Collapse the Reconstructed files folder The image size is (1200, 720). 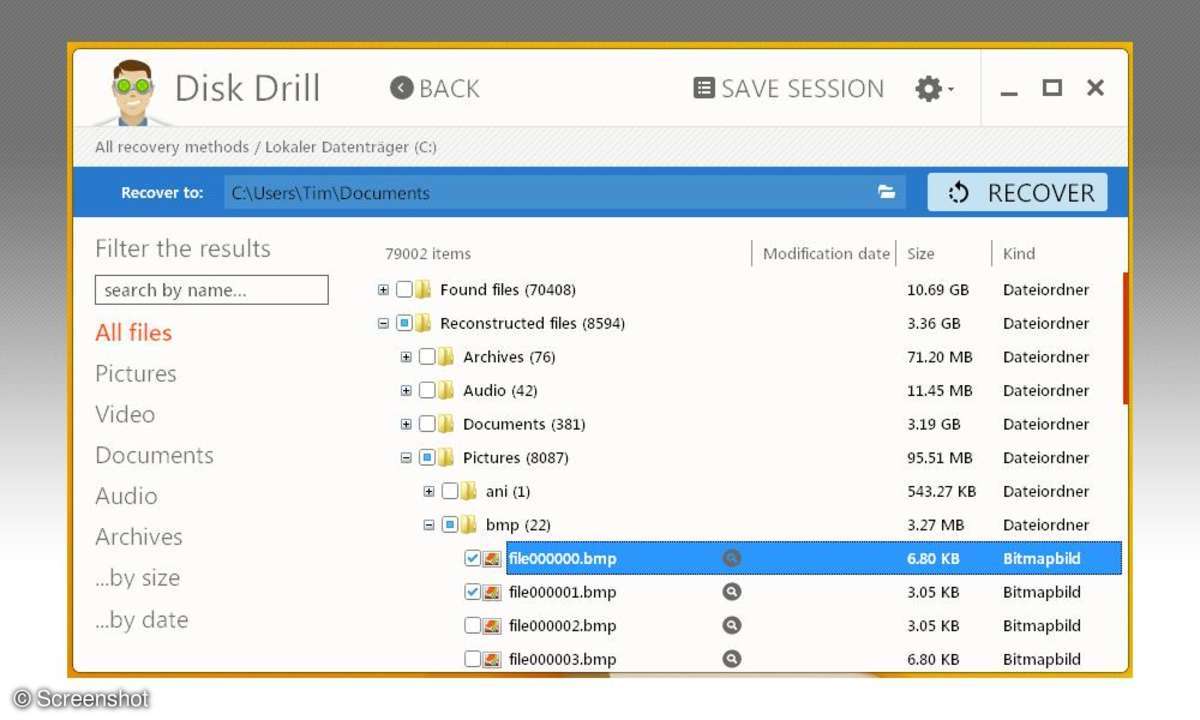pyautogui.click(x=383, y=323)
